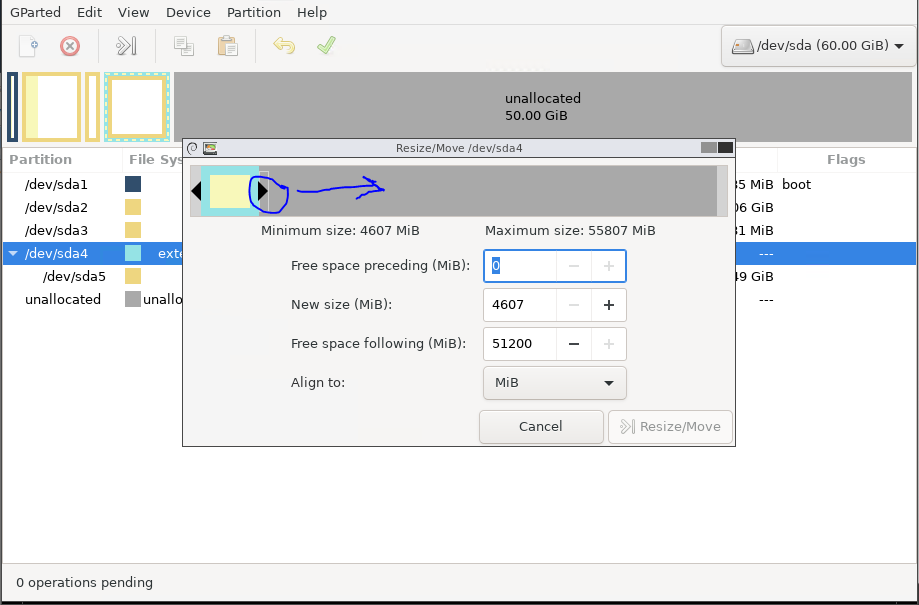919x605 pixels.
Task: Click the right resize handle arrow
Action: tap(263, 191)
